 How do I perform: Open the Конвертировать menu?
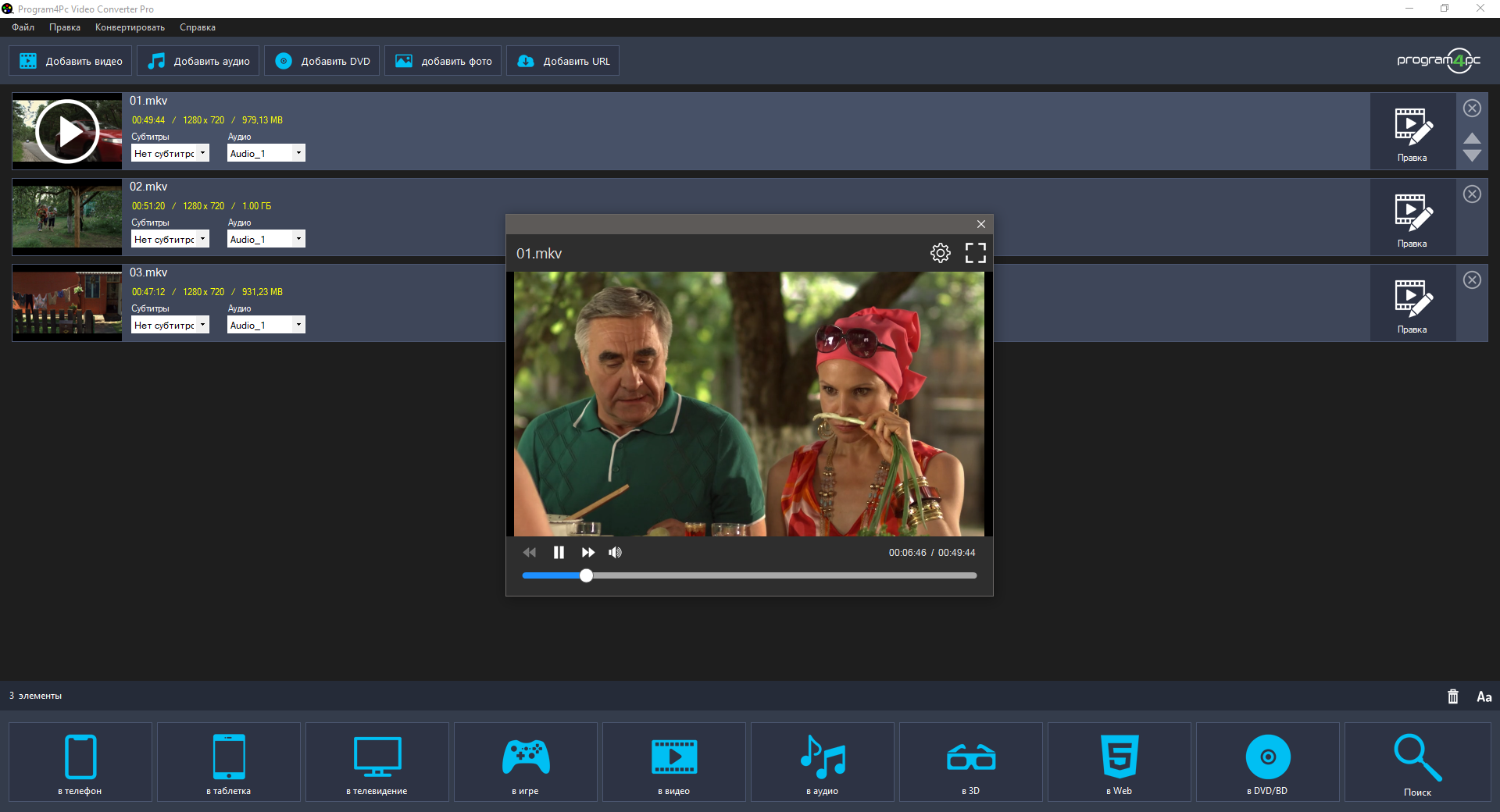coord(130,27)
